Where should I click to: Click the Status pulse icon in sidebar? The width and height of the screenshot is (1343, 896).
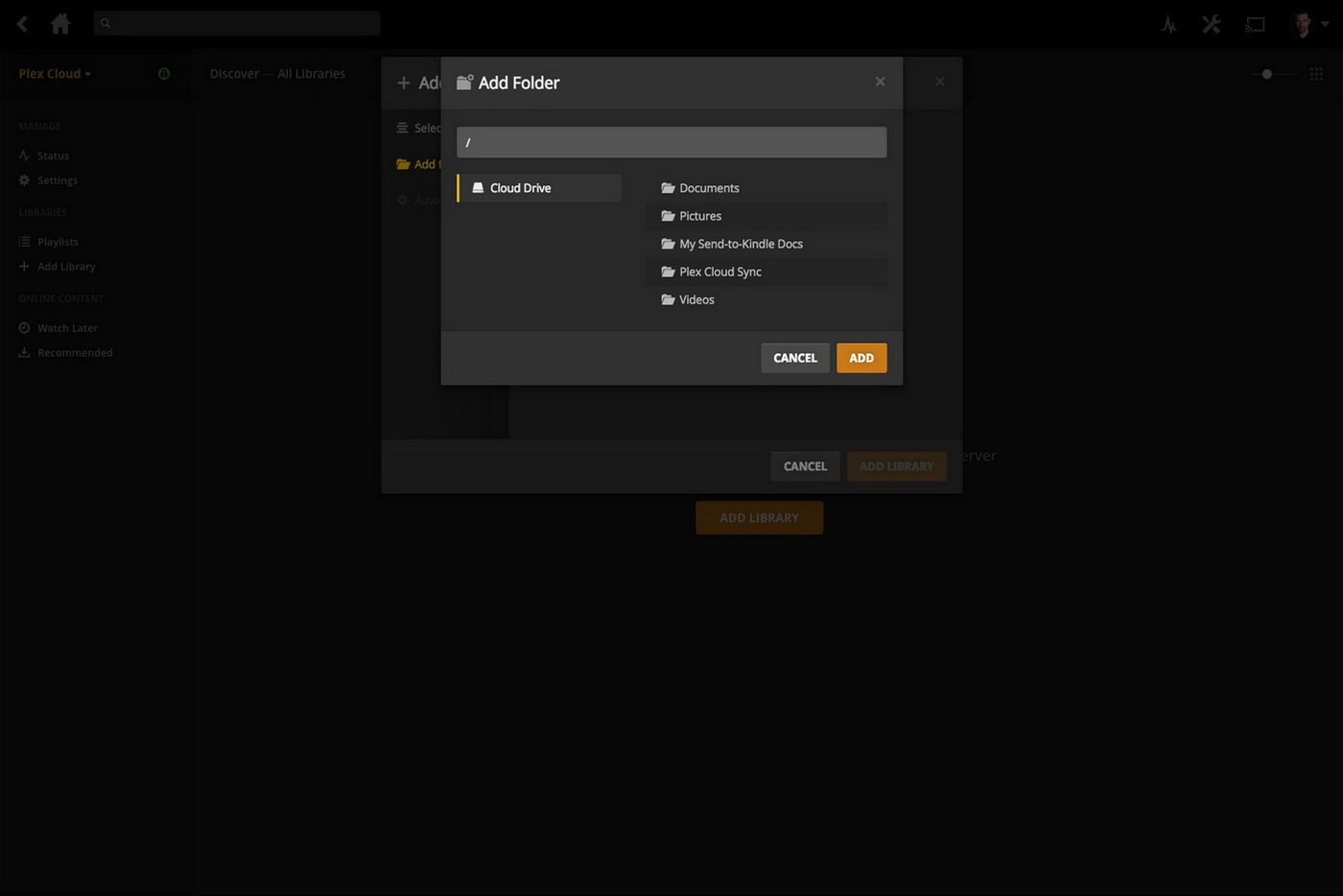[24, 155]
